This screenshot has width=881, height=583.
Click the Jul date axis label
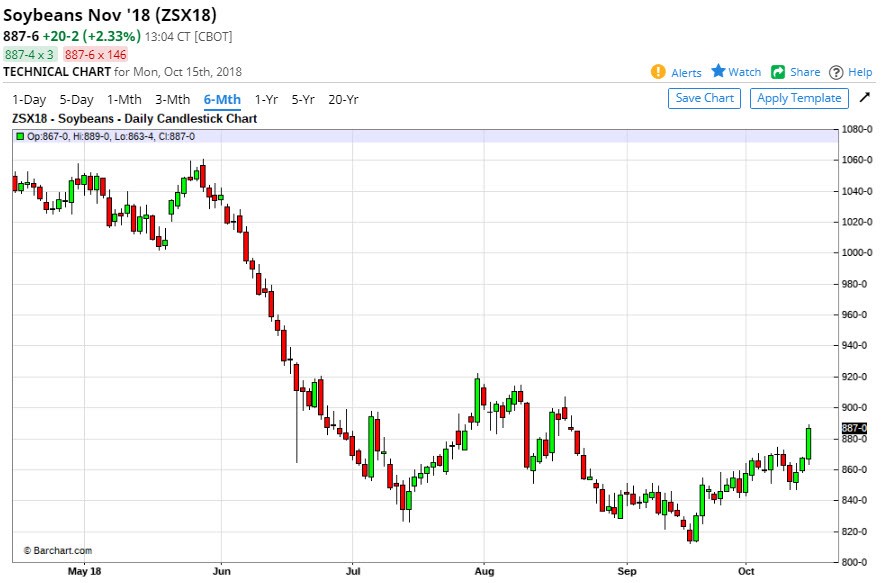[x=353, y=572]
